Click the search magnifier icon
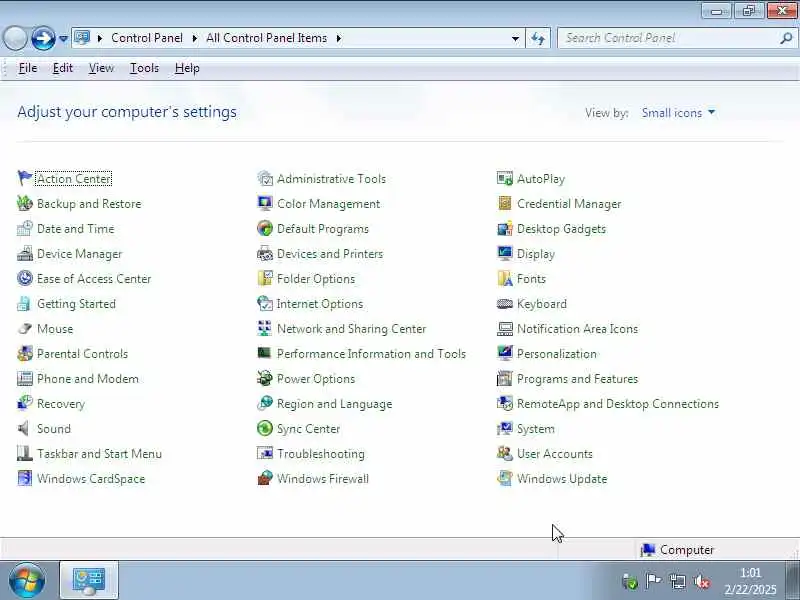The height and width of the screenshot is (600, 800). [x=786, y=38]
